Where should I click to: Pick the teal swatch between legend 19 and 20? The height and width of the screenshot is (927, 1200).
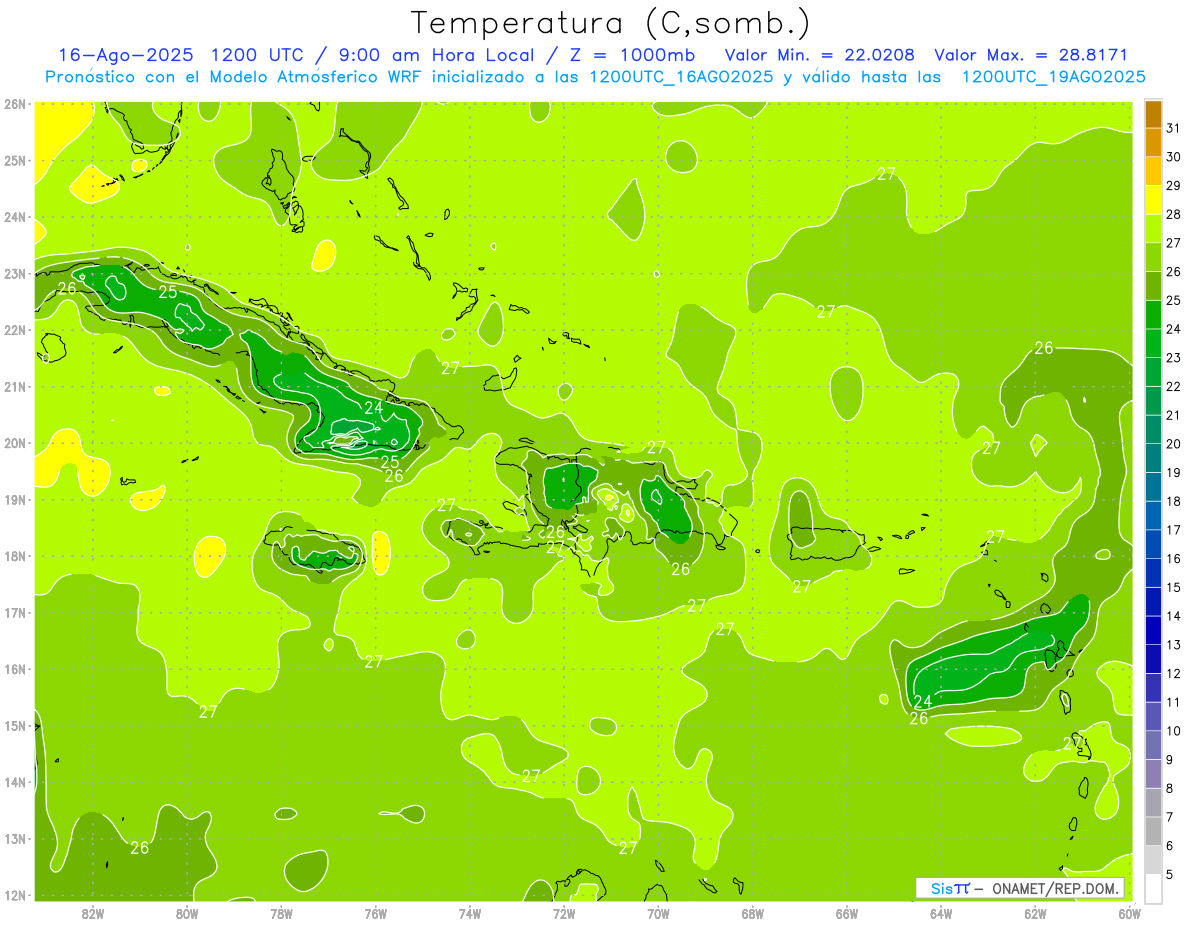1153,457
